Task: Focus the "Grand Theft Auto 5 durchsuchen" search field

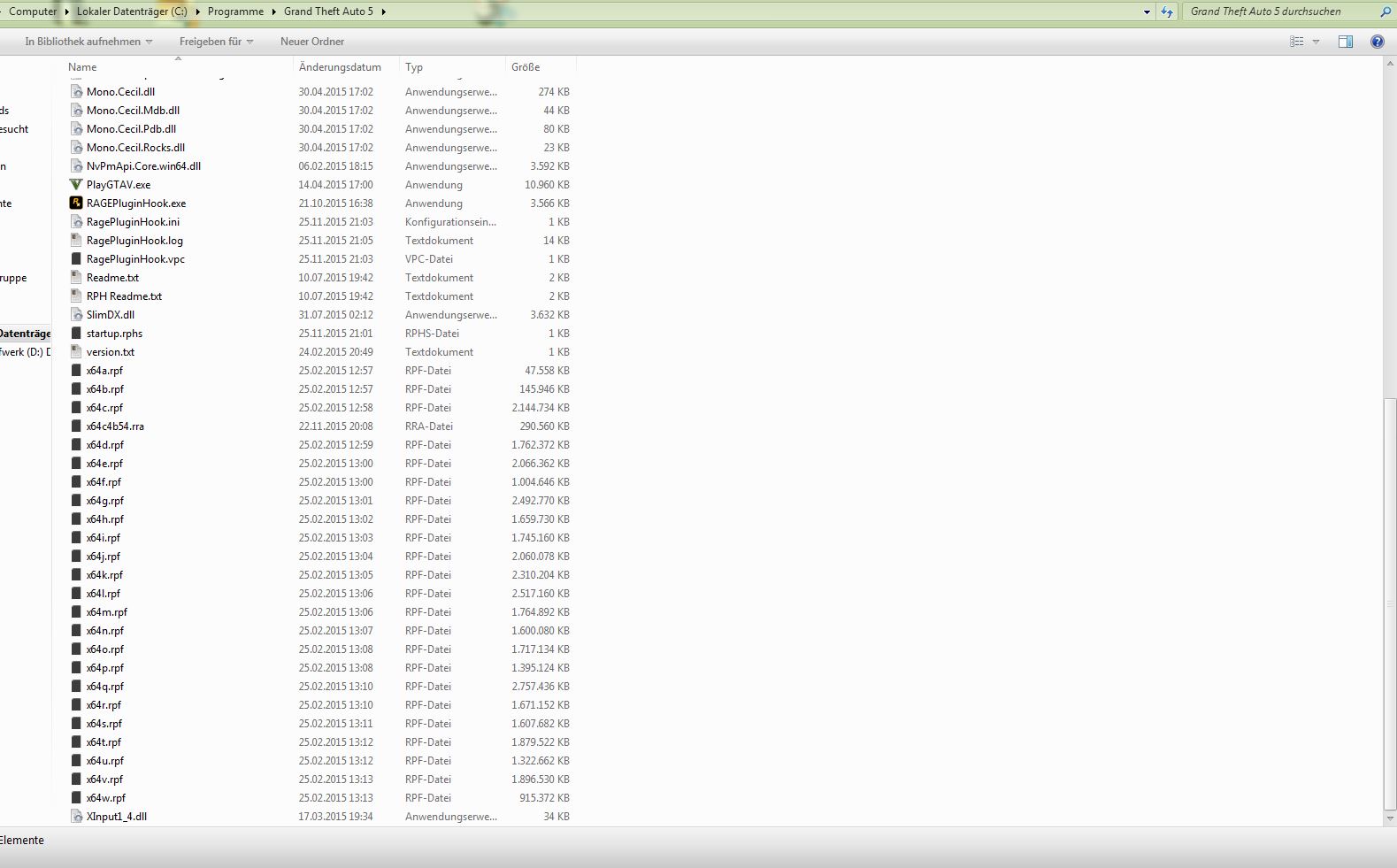Action: (x=1280, y=12)
